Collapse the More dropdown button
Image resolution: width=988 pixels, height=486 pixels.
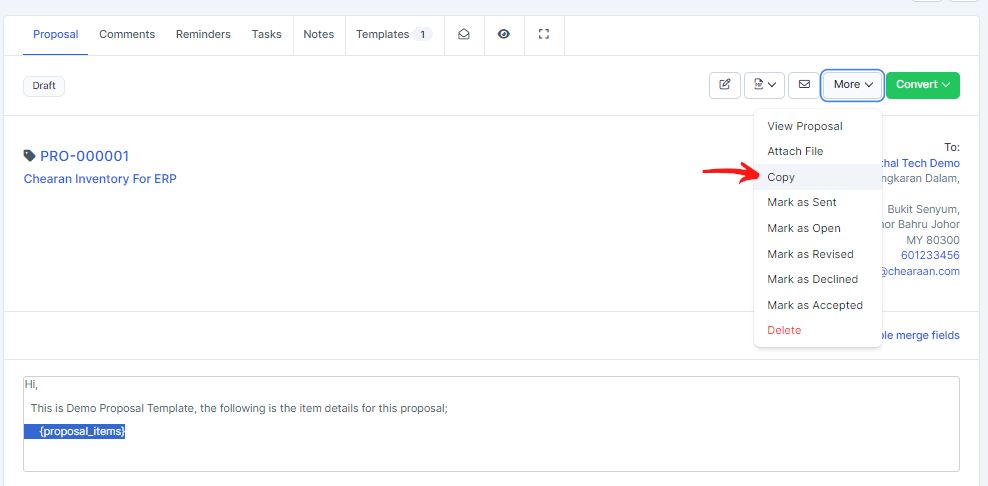tap(853, 85)
